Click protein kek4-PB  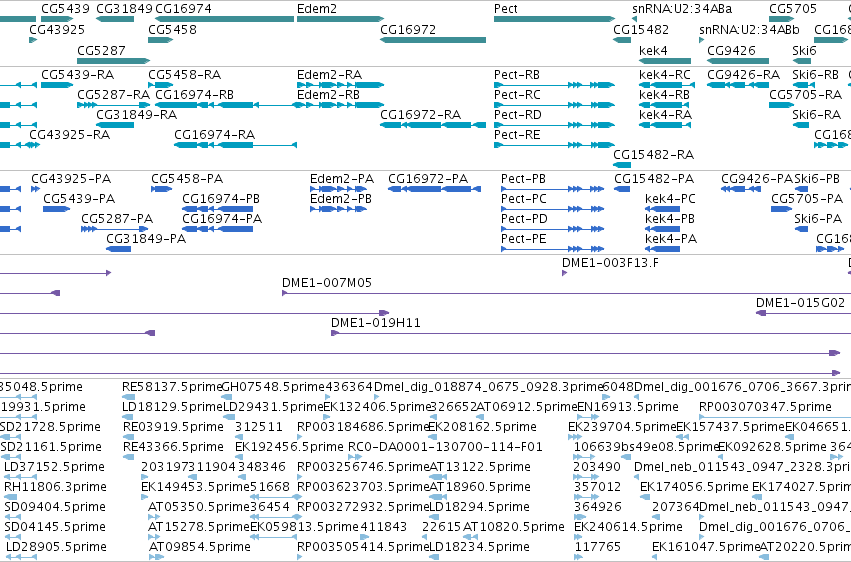tap(663, 229)
